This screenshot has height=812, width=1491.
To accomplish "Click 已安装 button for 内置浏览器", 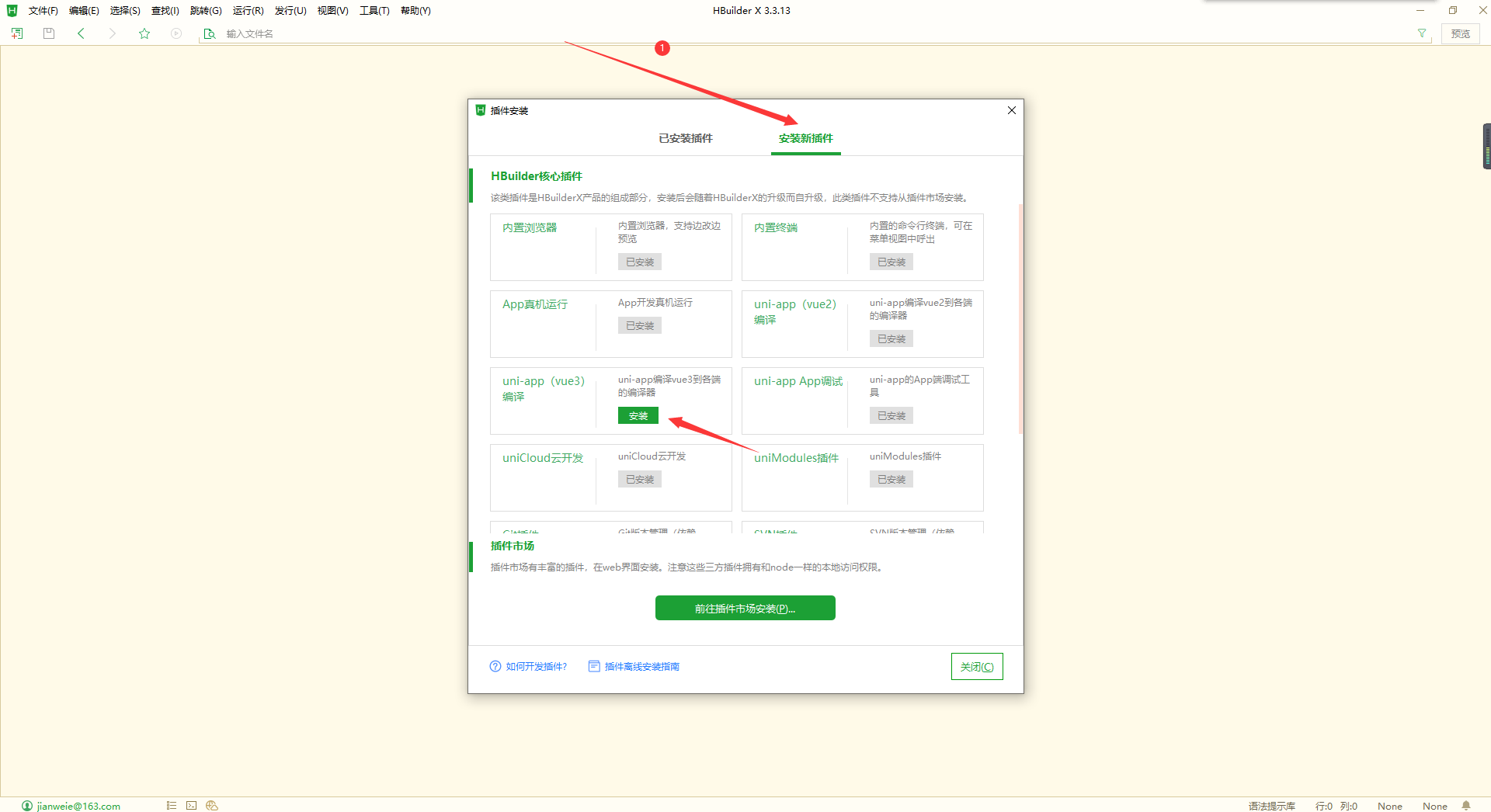I will point(640,262).
